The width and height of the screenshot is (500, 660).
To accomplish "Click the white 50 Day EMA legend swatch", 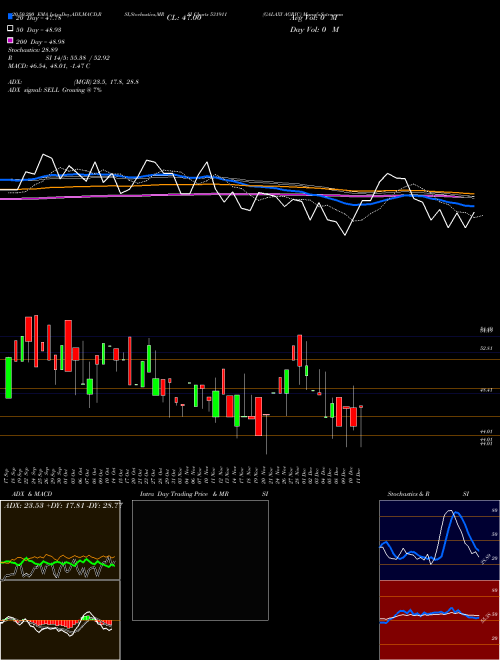I will tap(10, 29).
